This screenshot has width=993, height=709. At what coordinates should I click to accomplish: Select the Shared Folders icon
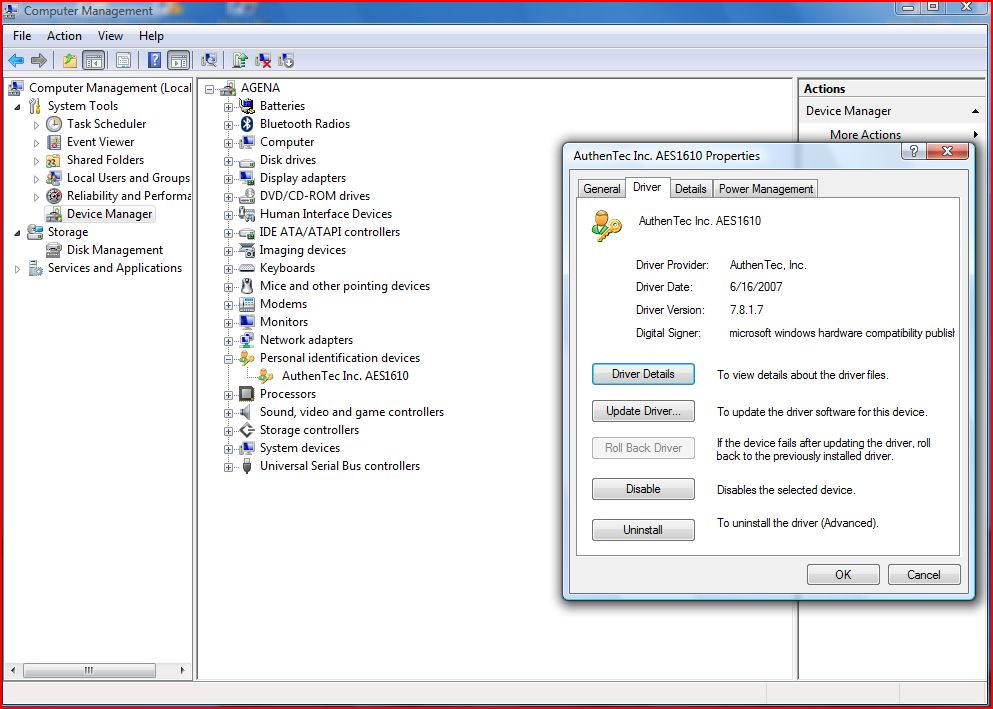click(54, 160)
